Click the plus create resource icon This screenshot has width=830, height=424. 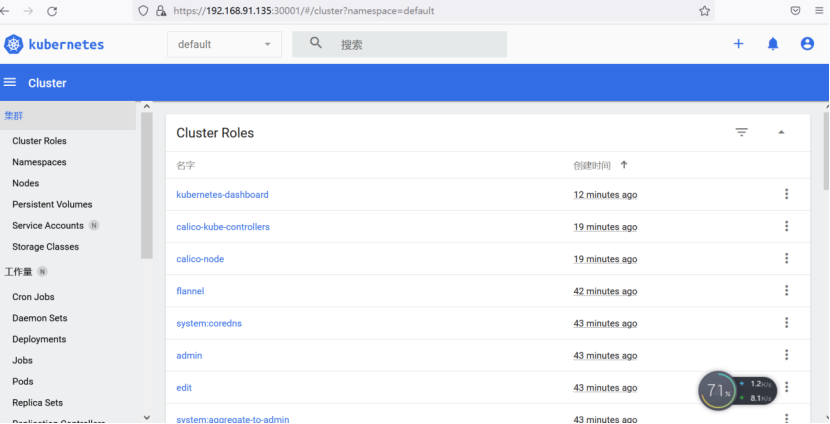(x=738, y=44)
